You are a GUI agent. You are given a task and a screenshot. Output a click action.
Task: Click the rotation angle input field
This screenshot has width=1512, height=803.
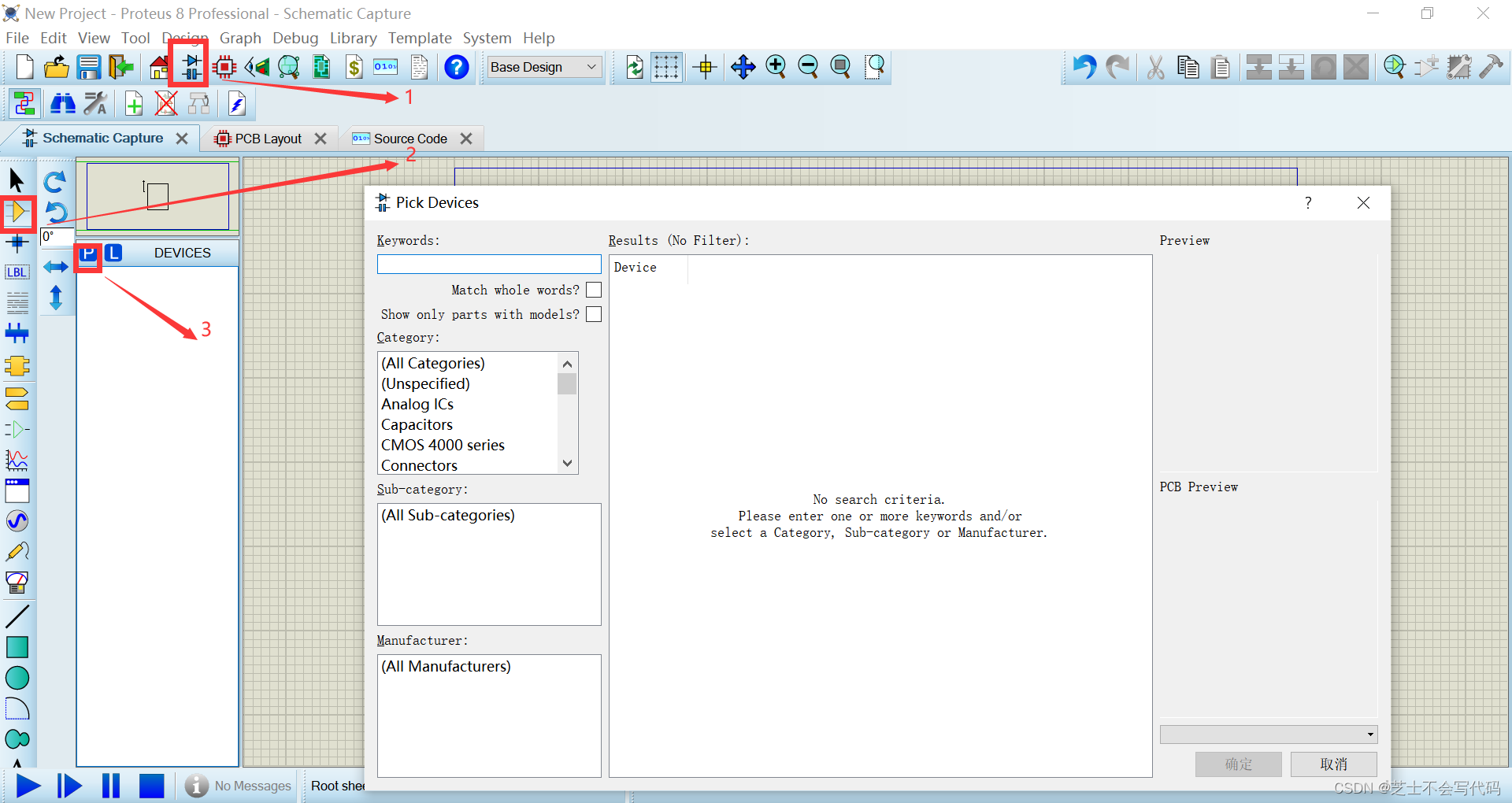click(x=57, y=237)
